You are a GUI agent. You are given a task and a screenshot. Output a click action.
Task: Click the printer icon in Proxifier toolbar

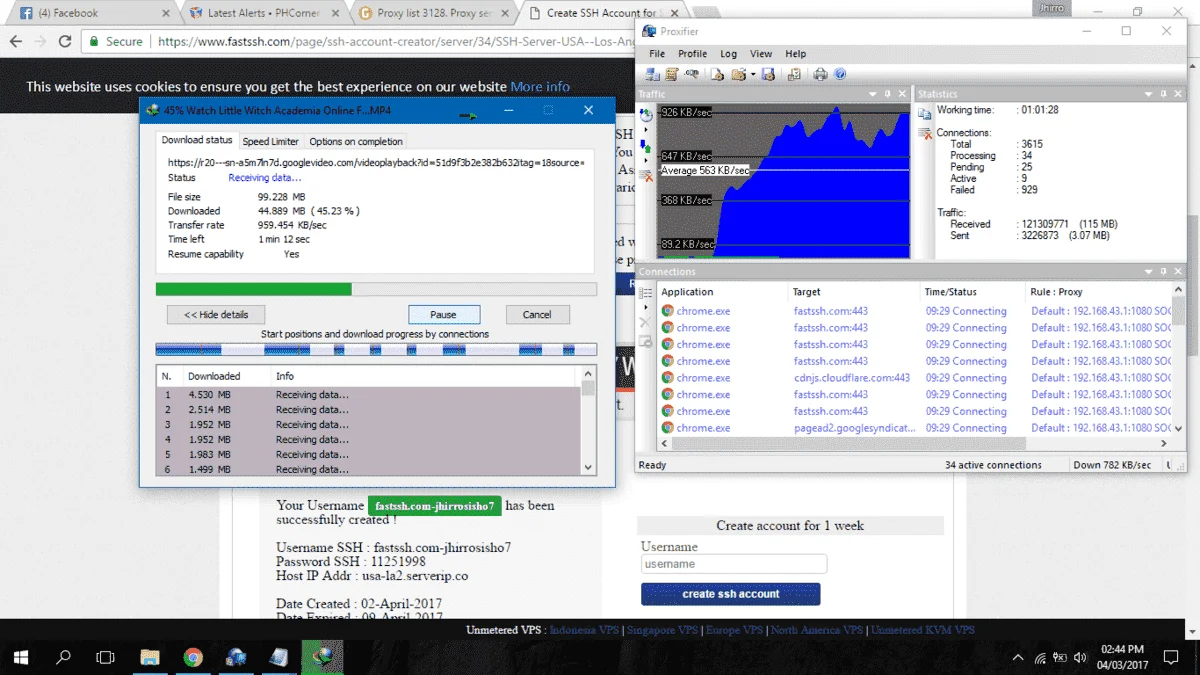tap(820, 74)
